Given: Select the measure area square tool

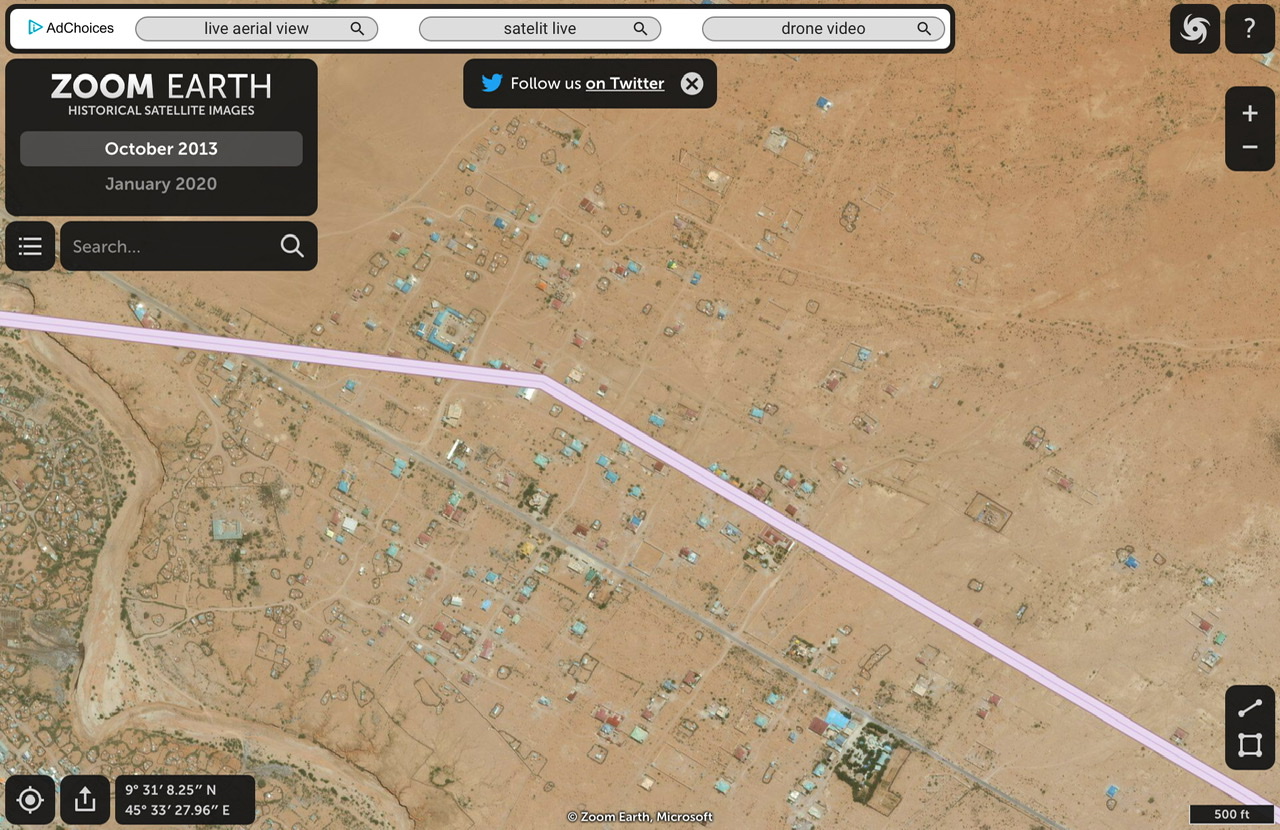Looking at the screenshot, I should tap(1250, 745).
